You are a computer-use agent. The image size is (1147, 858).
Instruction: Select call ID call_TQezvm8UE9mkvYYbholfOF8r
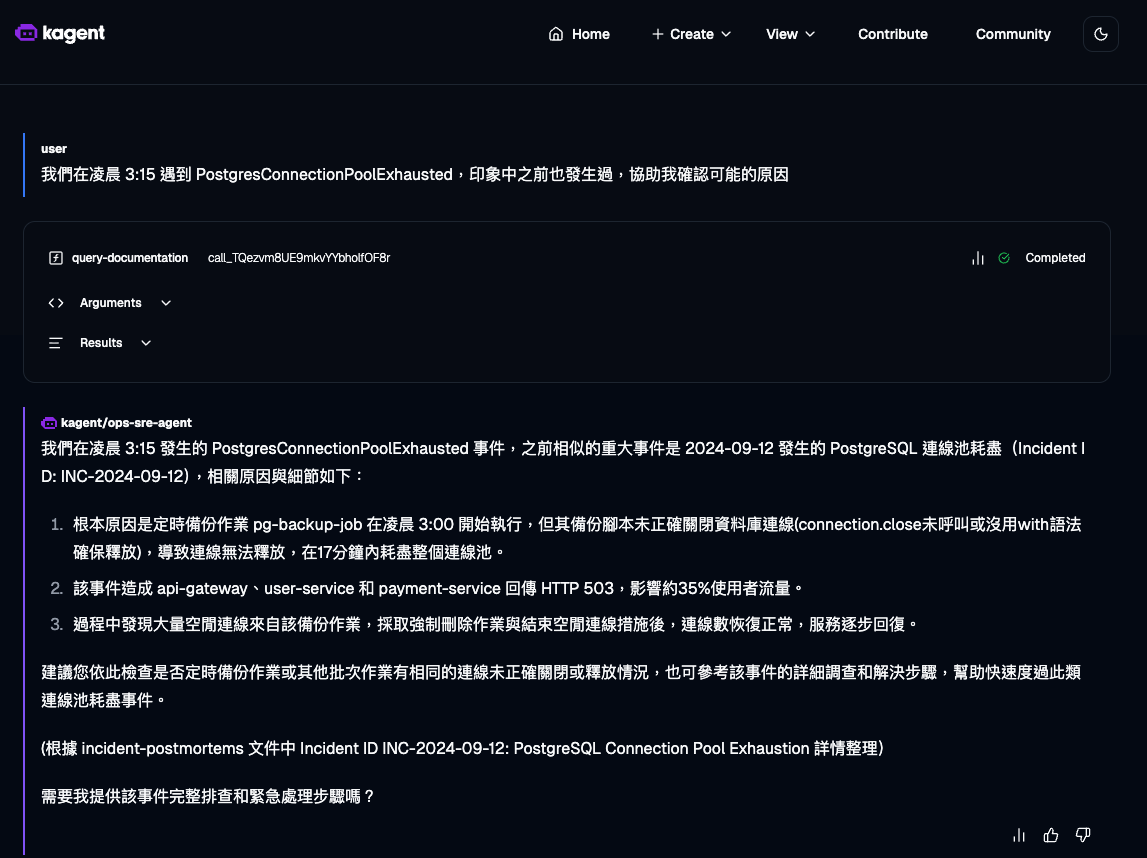(x=298, y=257)
